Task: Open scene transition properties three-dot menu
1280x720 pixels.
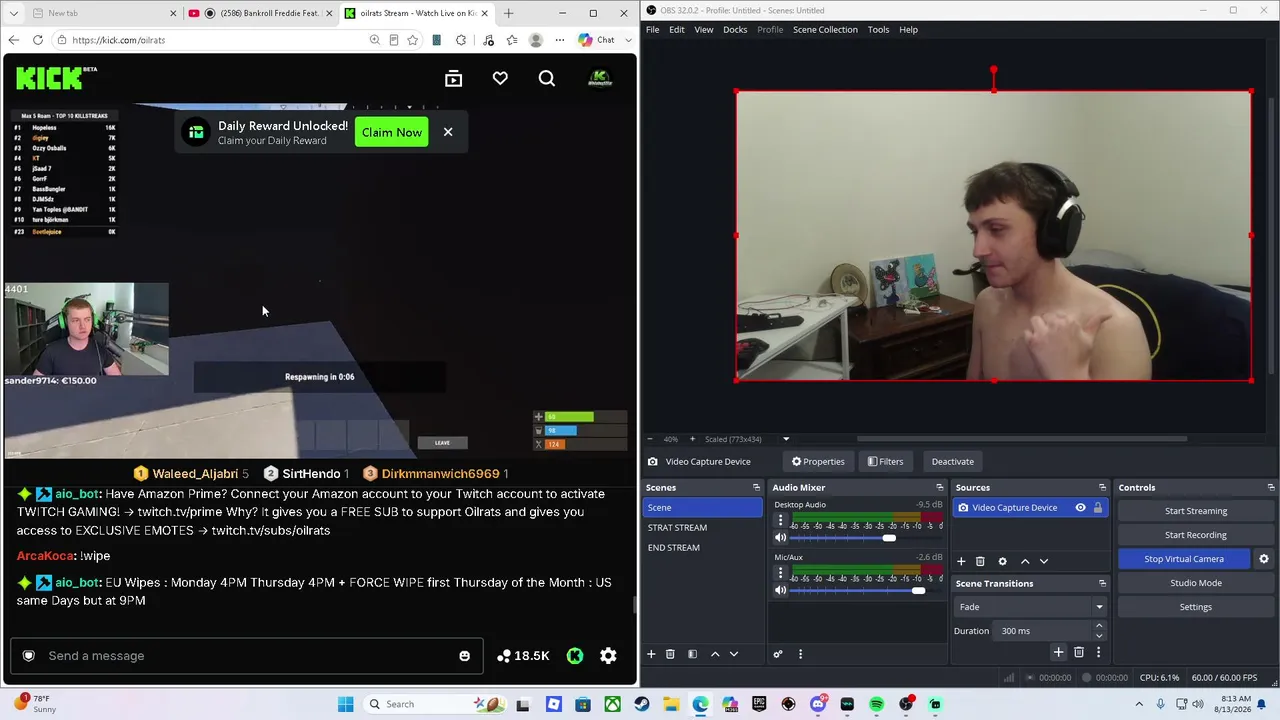Action: (1098, 653)
